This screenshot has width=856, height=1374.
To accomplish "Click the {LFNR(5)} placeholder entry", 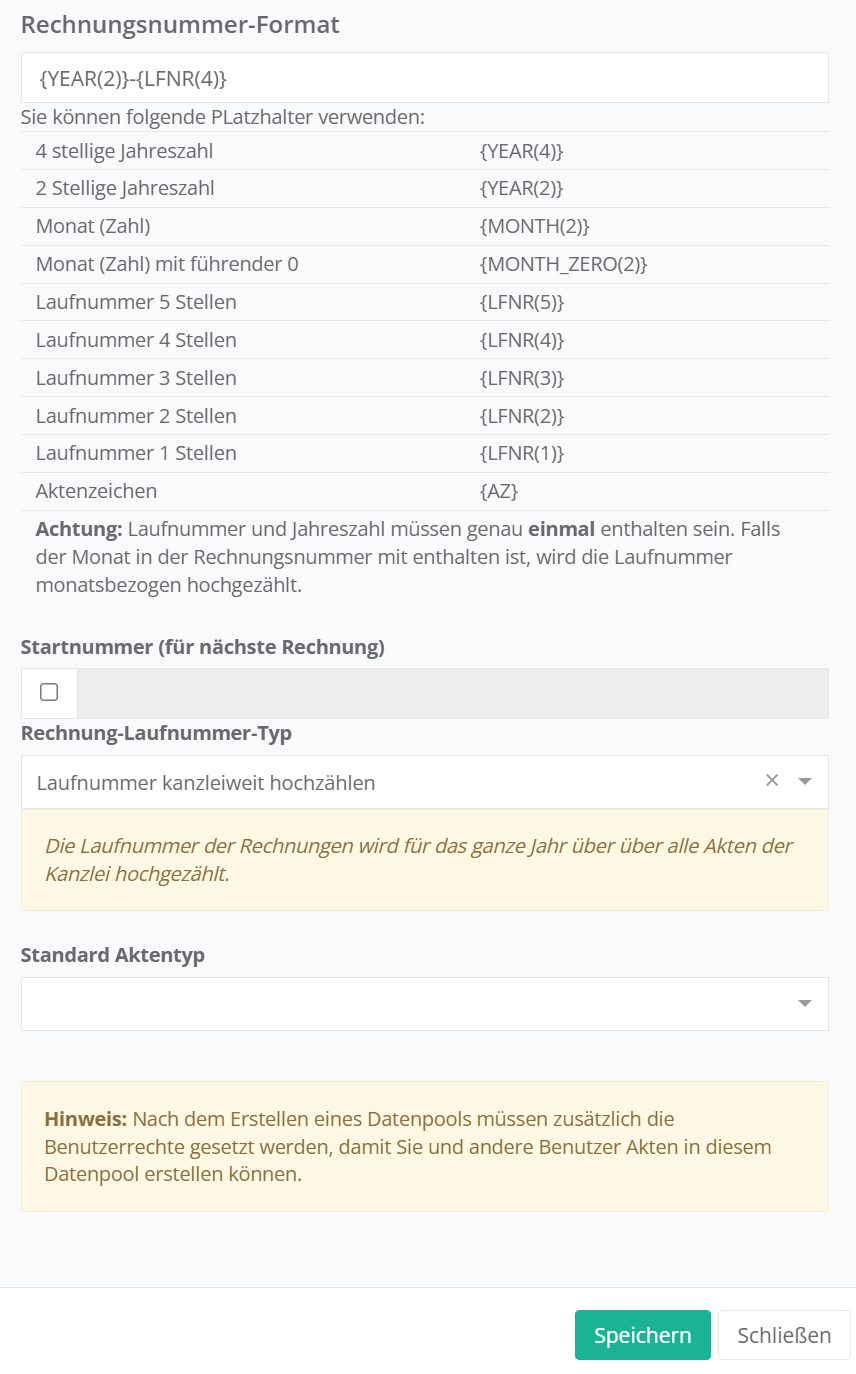I will coord(522,302).
